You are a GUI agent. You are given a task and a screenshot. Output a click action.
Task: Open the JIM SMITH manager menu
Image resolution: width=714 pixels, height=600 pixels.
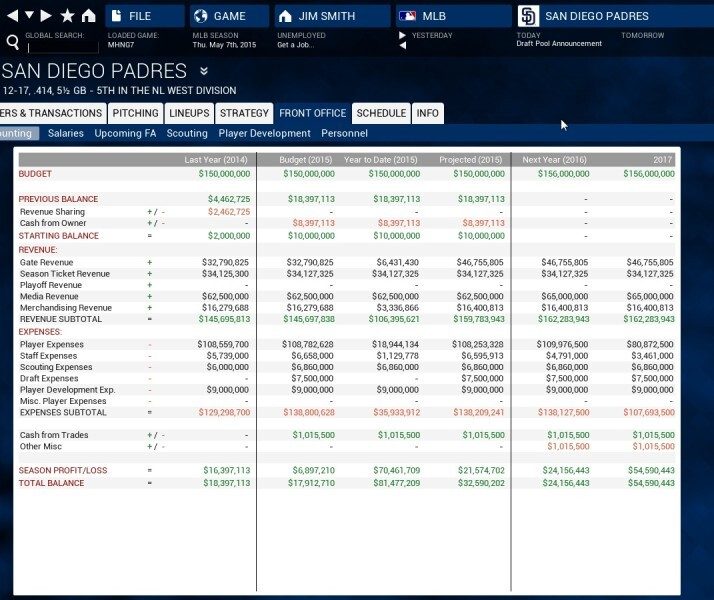(332, 16)
